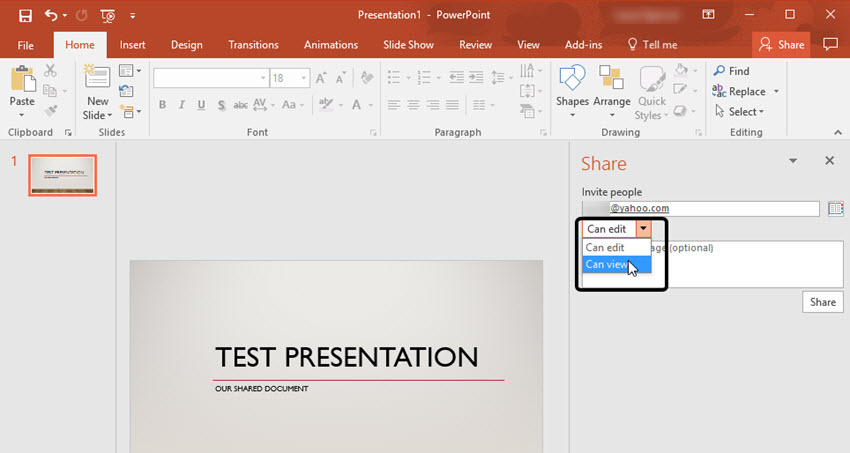Open the Comments speech bubble icon
Image resolution: width=850 pixels, height=453 pixels.
tap(830, 44)
